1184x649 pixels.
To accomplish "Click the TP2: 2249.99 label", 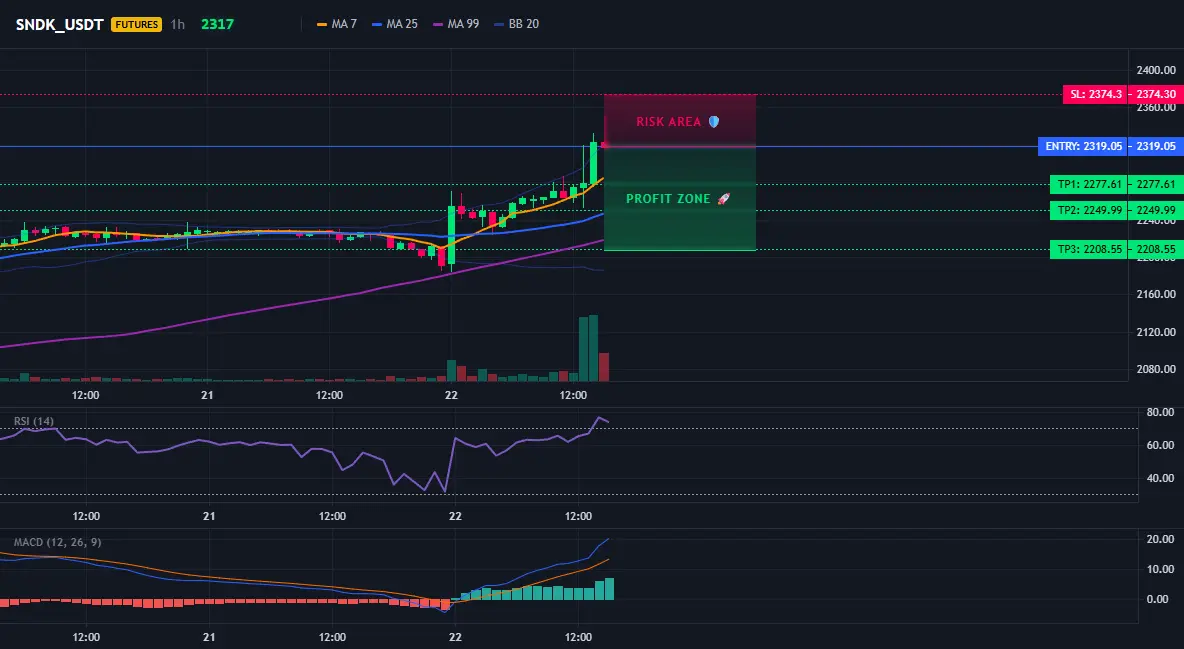I will (1089, 211).
